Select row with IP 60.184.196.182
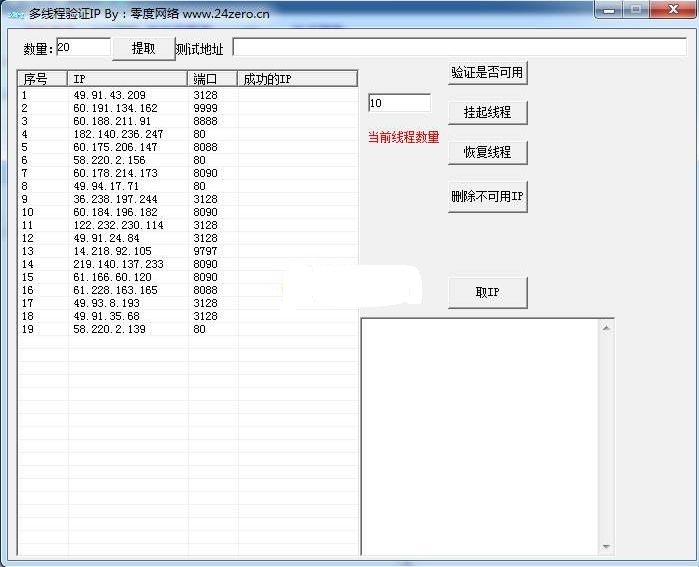Screen dimensions: 699x567 [188, 212]
